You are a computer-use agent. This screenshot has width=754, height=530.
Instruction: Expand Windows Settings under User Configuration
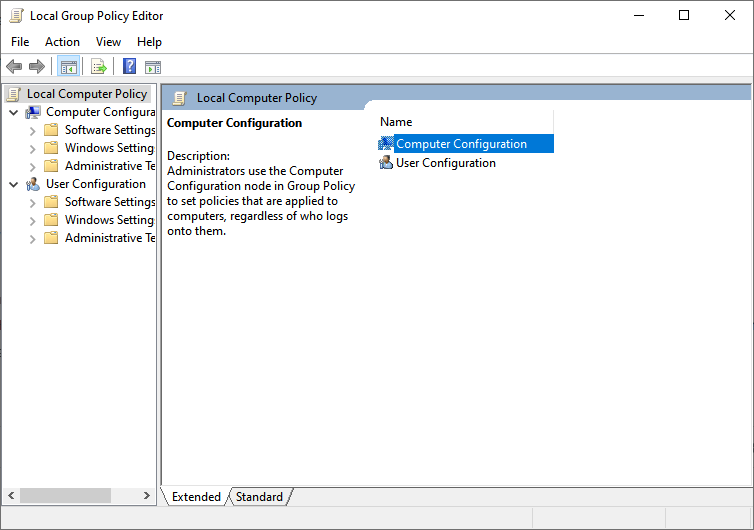point(32,221)
